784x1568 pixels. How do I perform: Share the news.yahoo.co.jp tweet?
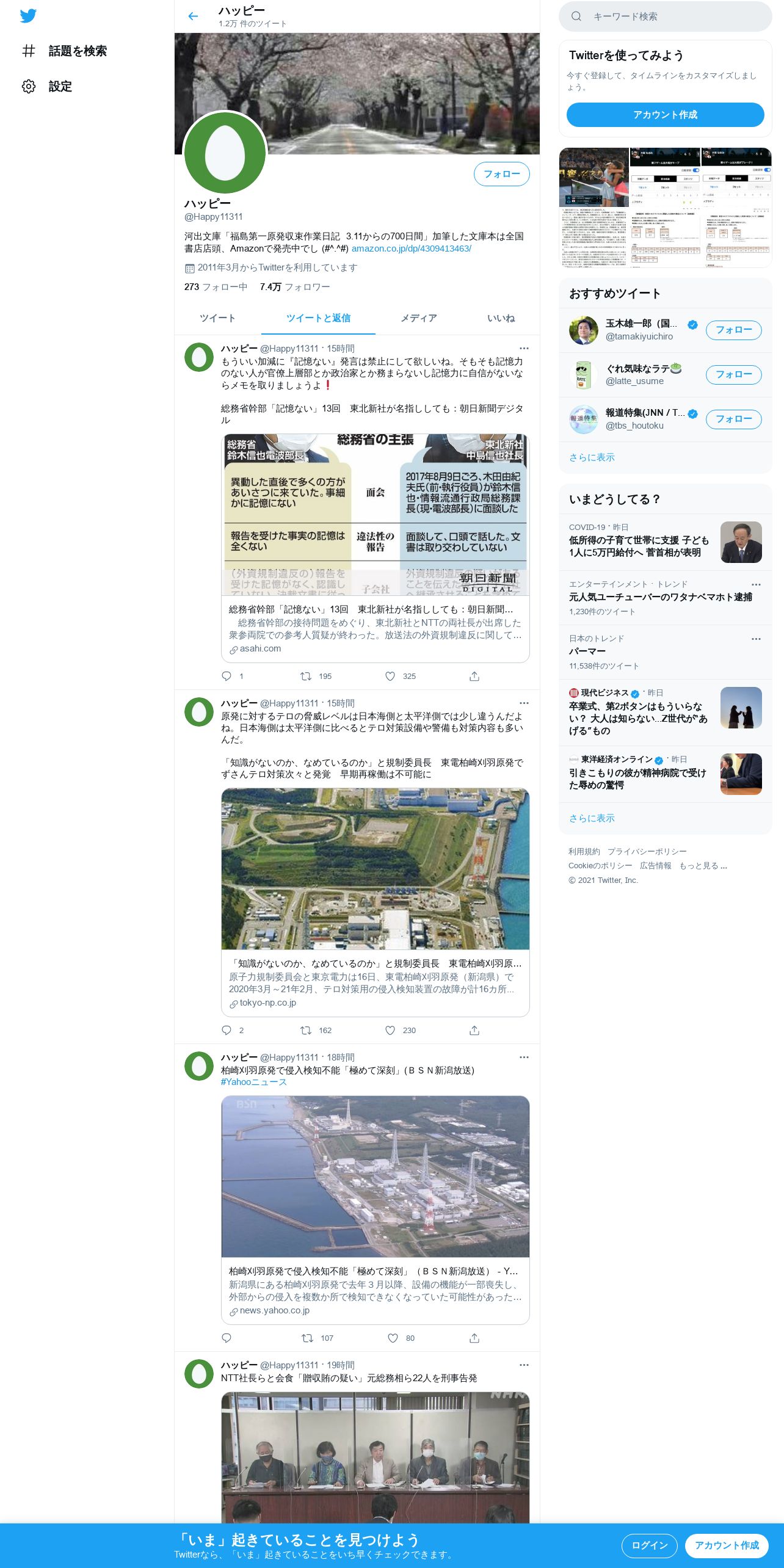coord(474,1338)
